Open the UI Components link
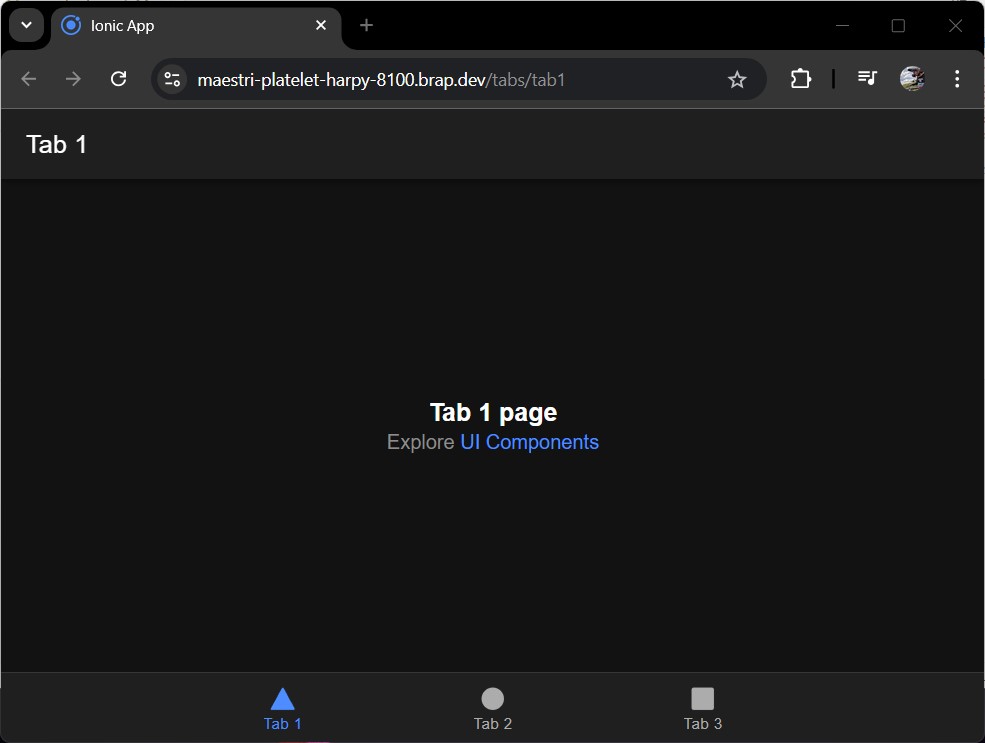This screenshot has width=985, height=743. click(529, 442)
